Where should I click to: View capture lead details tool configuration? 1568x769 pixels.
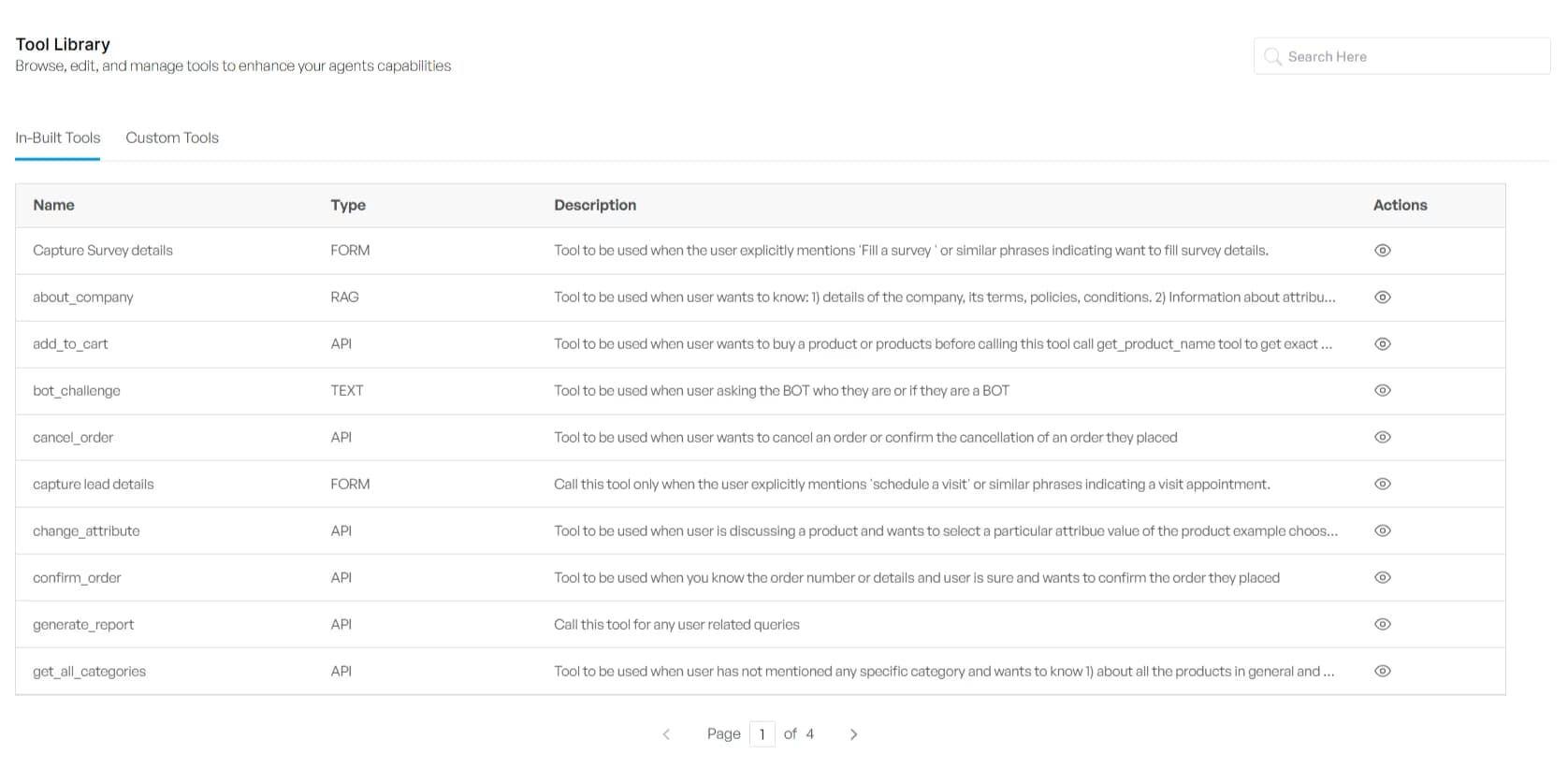click(x=1383, y=484)
